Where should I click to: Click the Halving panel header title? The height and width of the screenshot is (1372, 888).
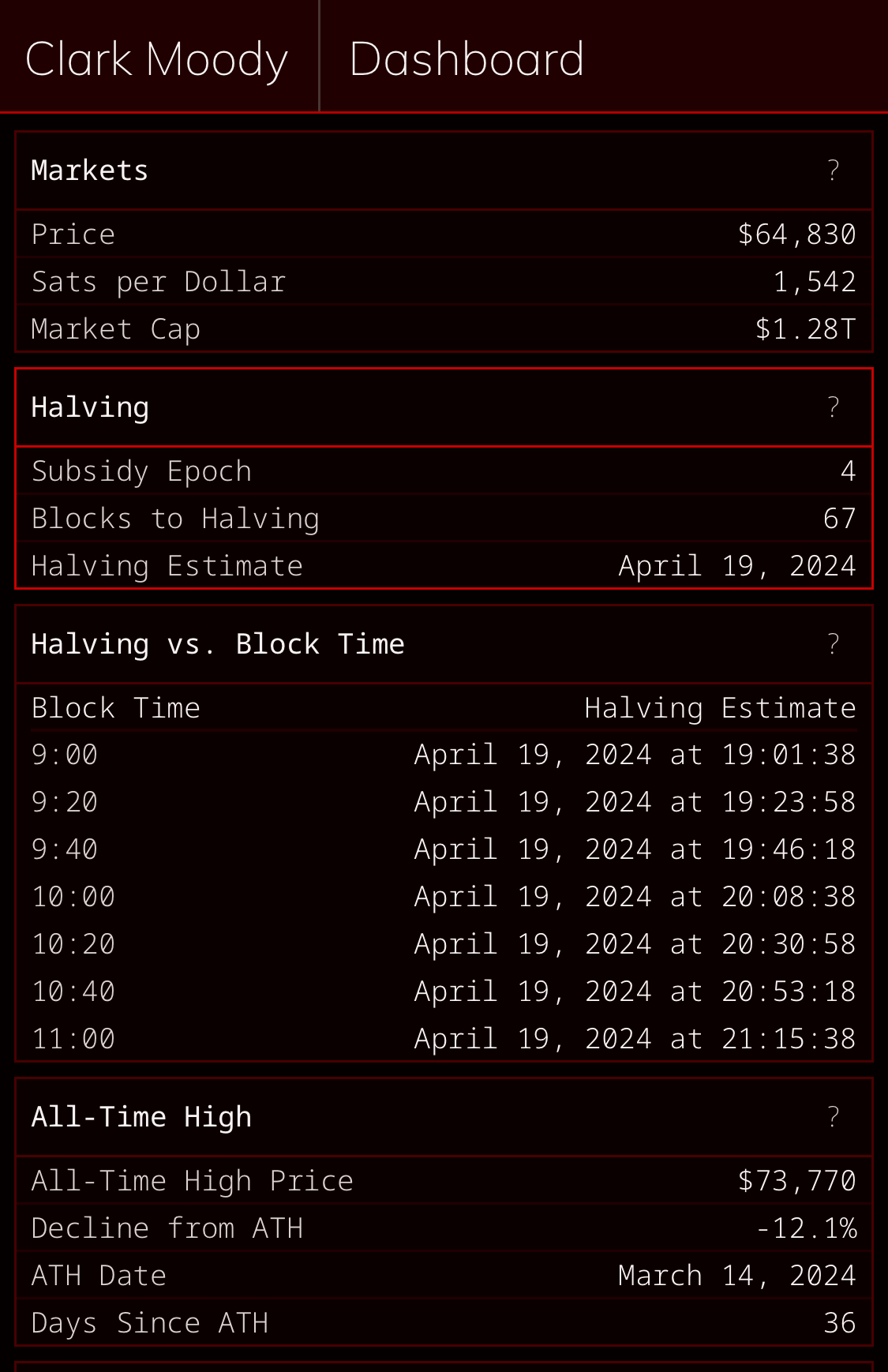tap(90, 407)
